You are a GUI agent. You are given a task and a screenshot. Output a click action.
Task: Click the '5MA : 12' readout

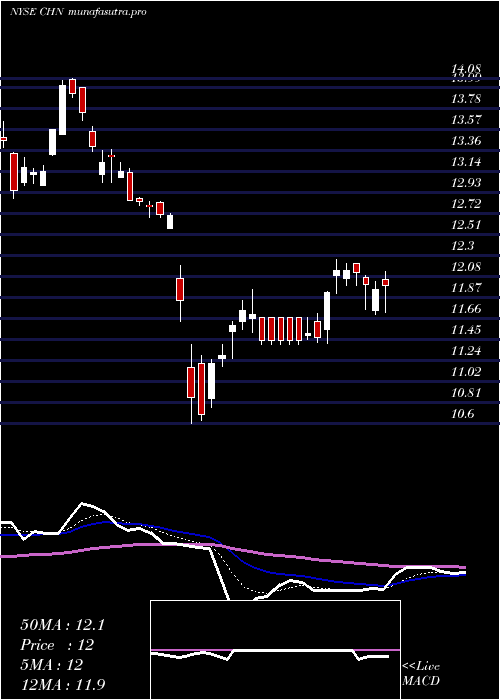(x=52, y=665)
